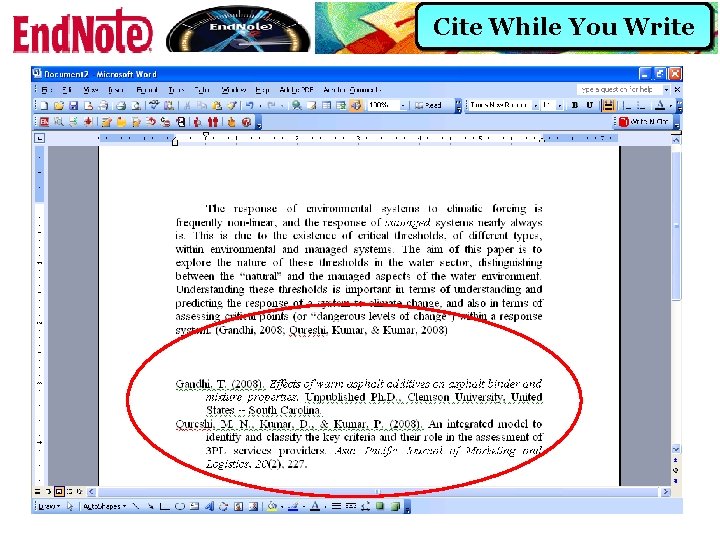
Task: Click the EndNote Insert Selected Citation icon
Action: tap(88, 122)
